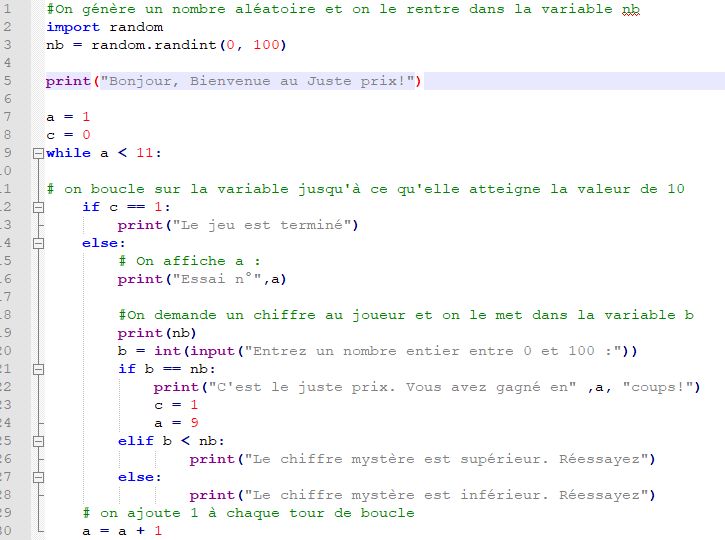The height and width of the screenshot is (540, 725).
Task: Click line number 1 in the margin
Action: pos(7,9)
